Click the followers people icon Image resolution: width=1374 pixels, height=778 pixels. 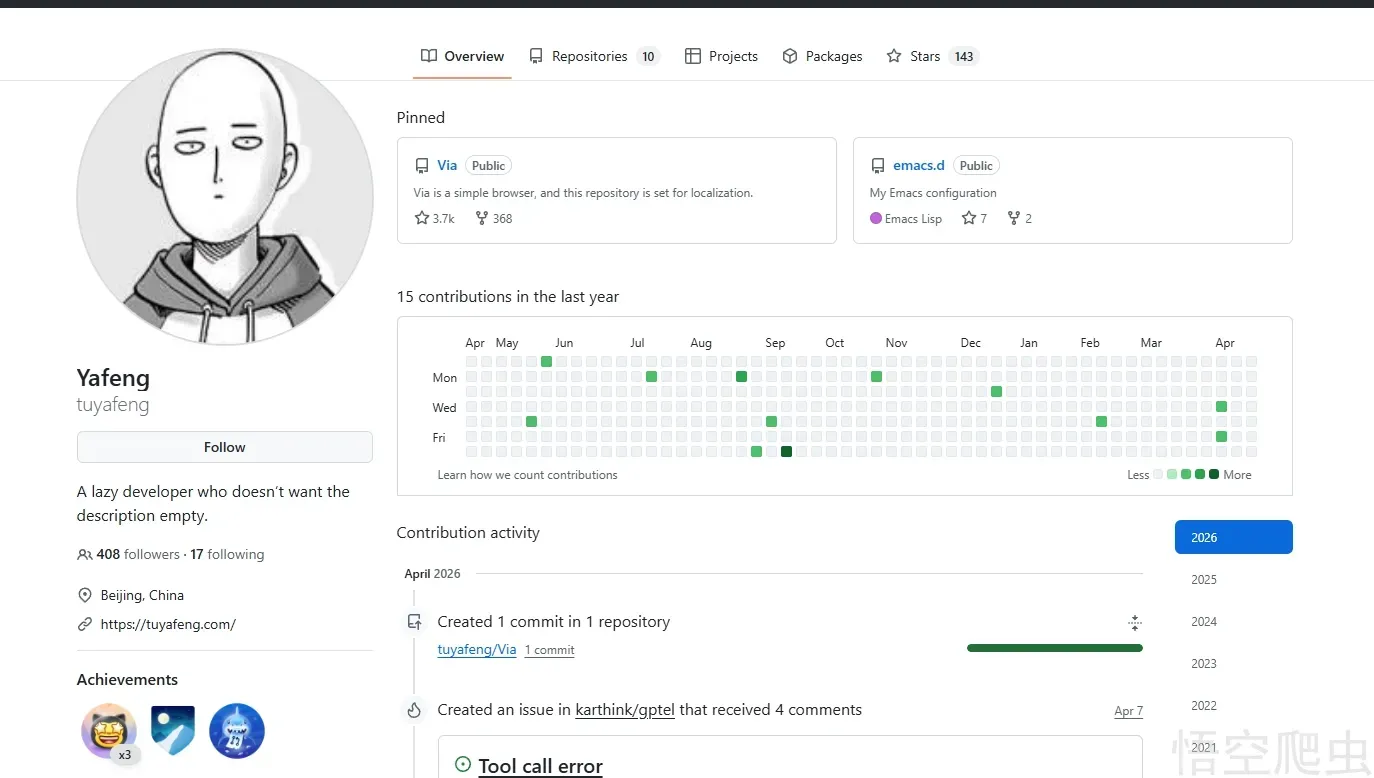pos(84,554)
